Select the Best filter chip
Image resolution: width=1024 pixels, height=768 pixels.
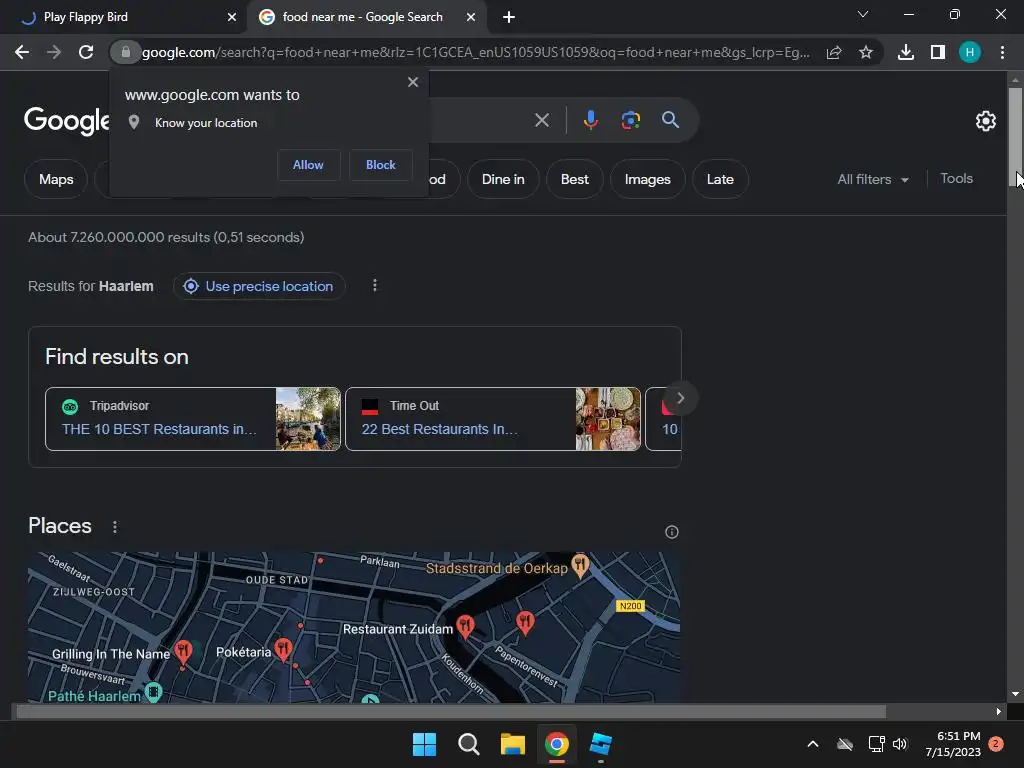tap(575, 179)
